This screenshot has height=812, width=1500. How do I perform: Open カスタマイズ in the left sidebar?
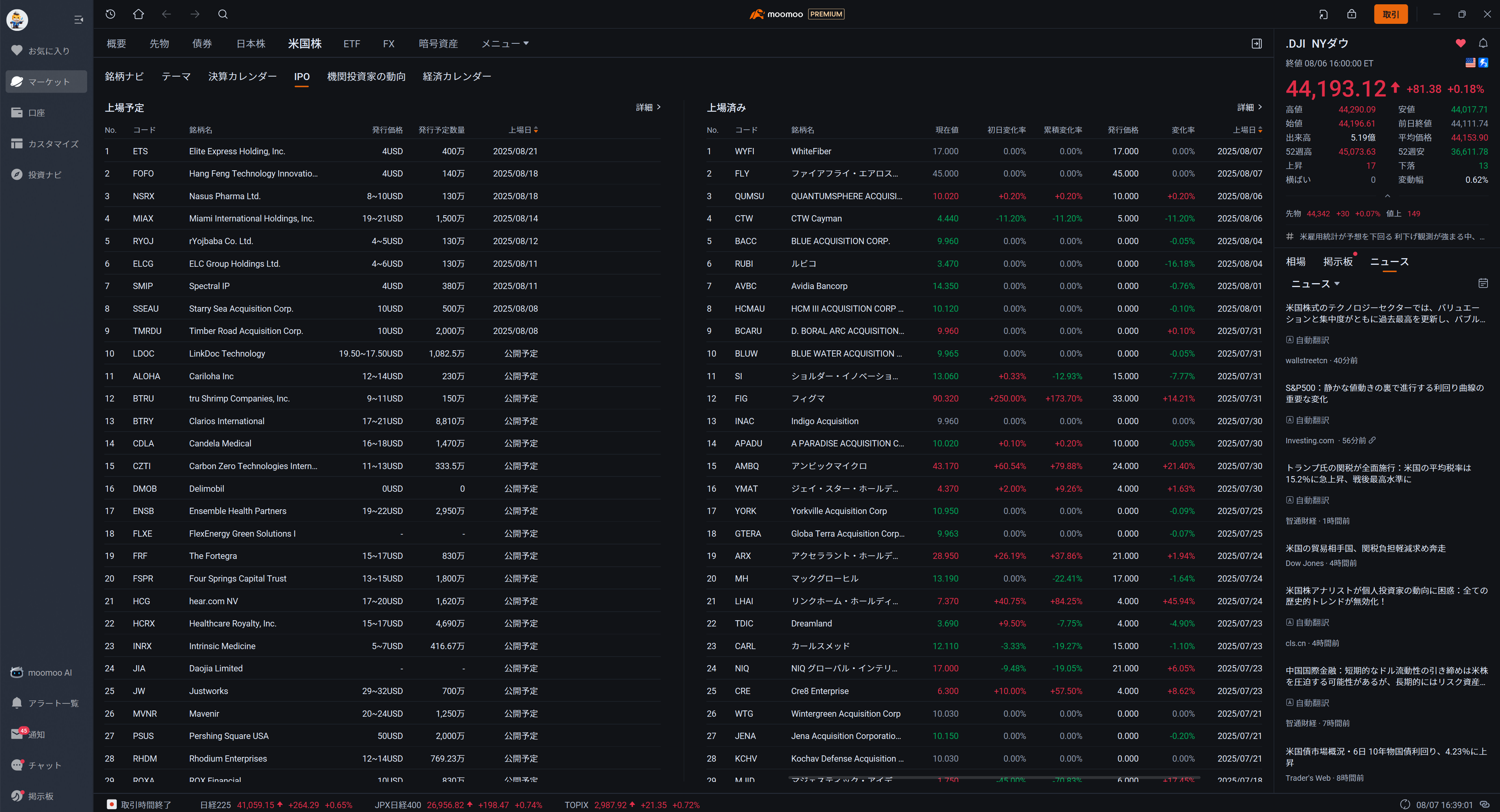click(46, 143)
